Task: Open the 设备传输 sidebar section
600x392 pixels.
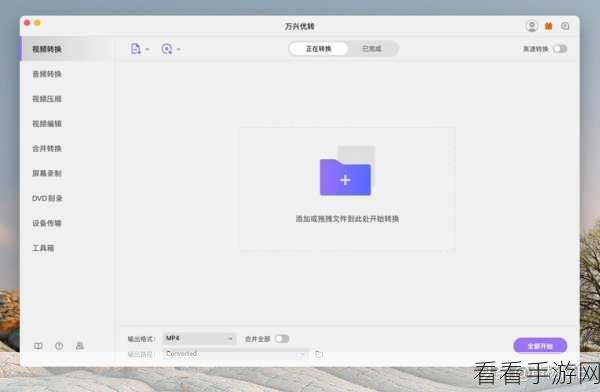Action: pyautogui.click(x=47, y=223)
